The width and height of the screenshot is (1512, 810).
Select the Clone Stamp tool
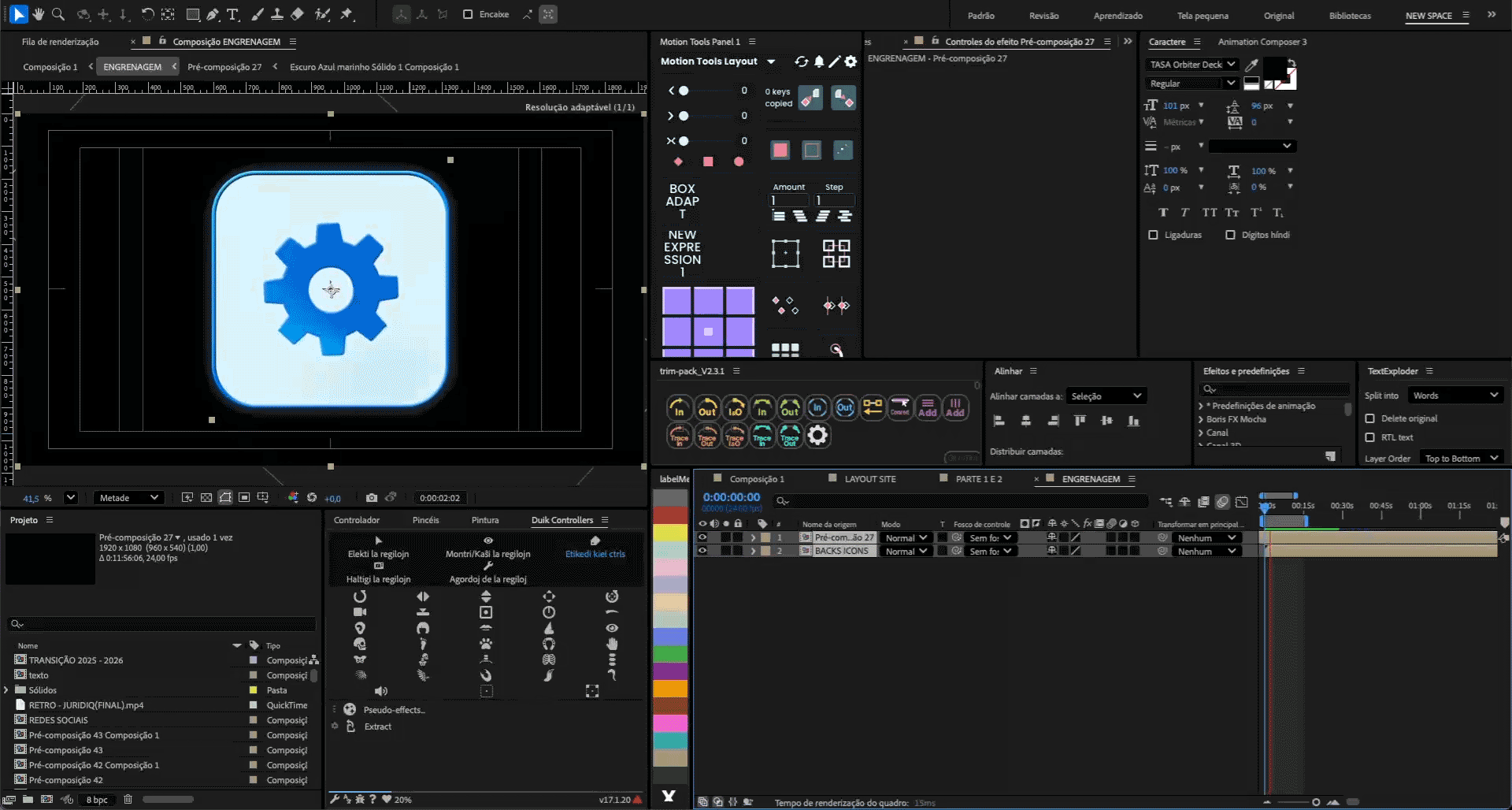(277, 14)
